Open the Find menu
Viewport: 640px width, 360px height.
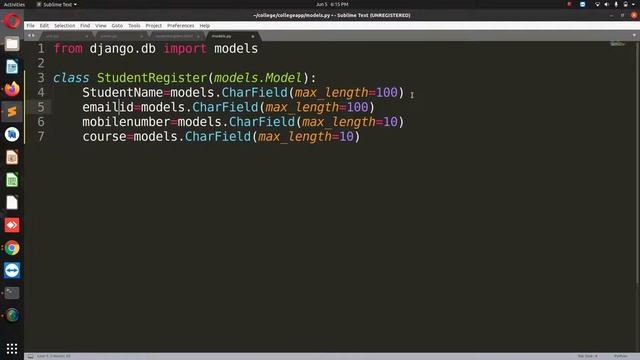[85, 25]
